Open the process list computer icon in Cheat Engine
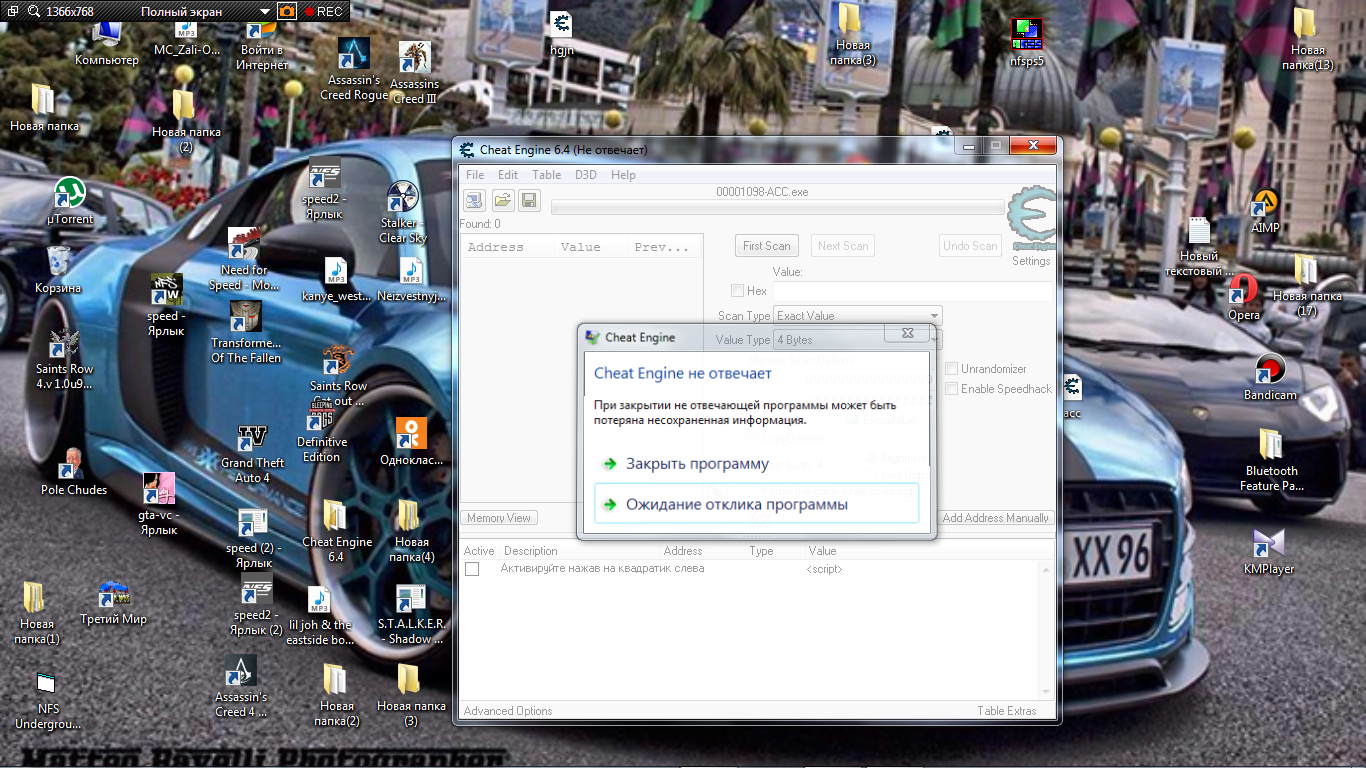The height and width of the screenshot is (768, 1366). [474, 200]
